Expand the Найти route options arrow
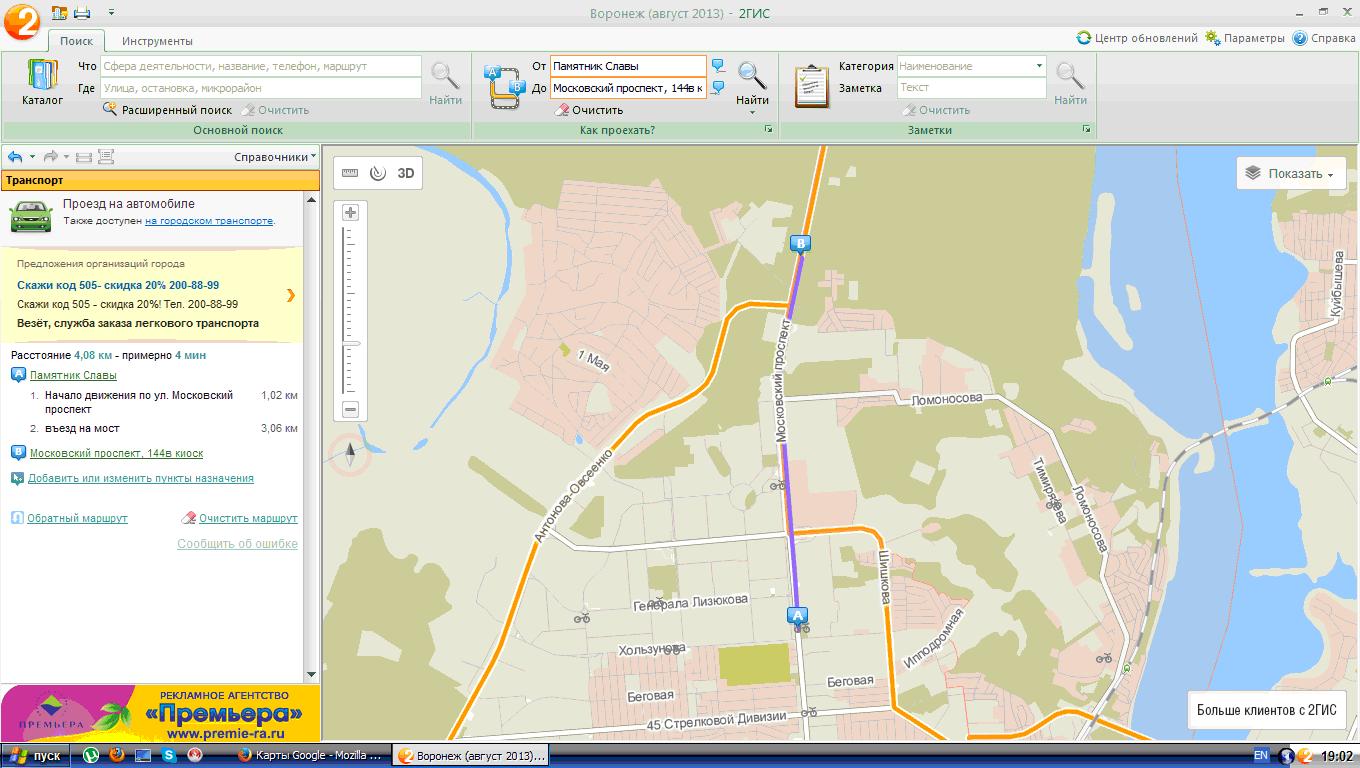Viewport: 1360px width, 768px height. point(752,112)
